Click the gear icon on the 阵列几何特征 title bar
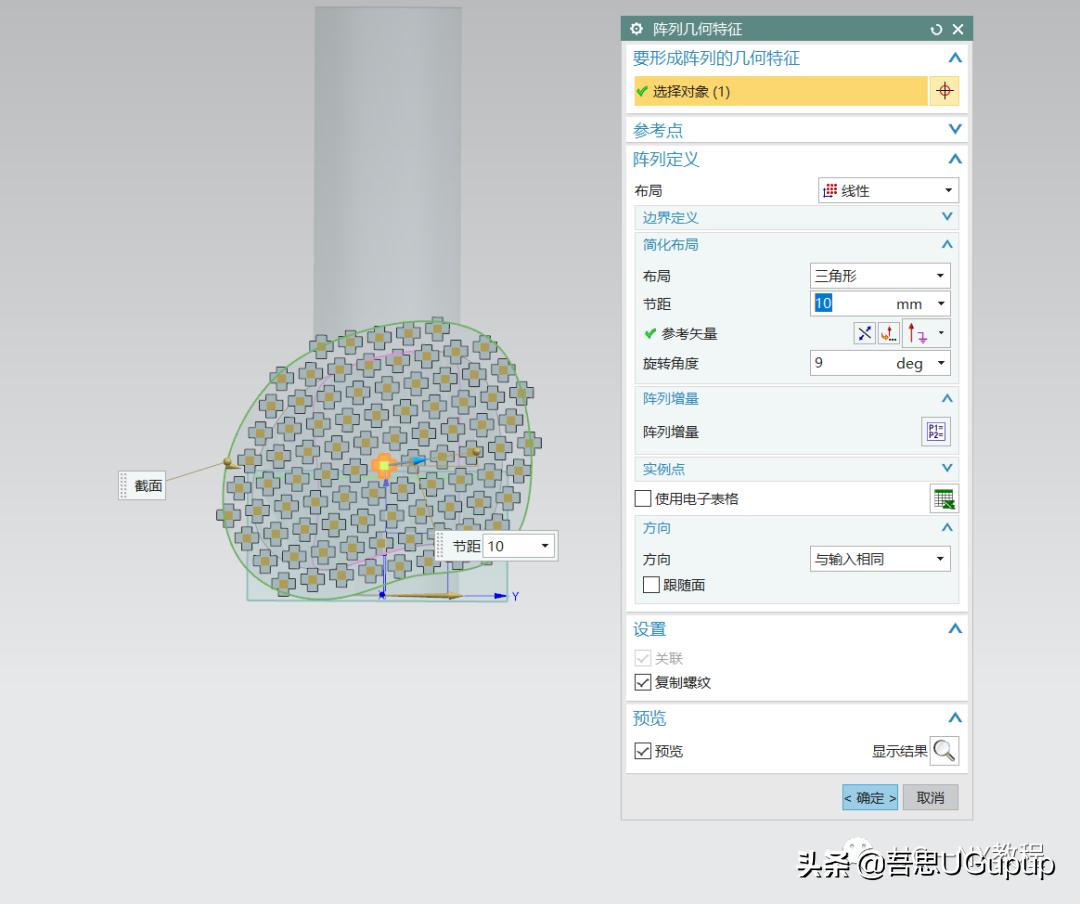Screen dimensions: 1080x904 point(636,29)
